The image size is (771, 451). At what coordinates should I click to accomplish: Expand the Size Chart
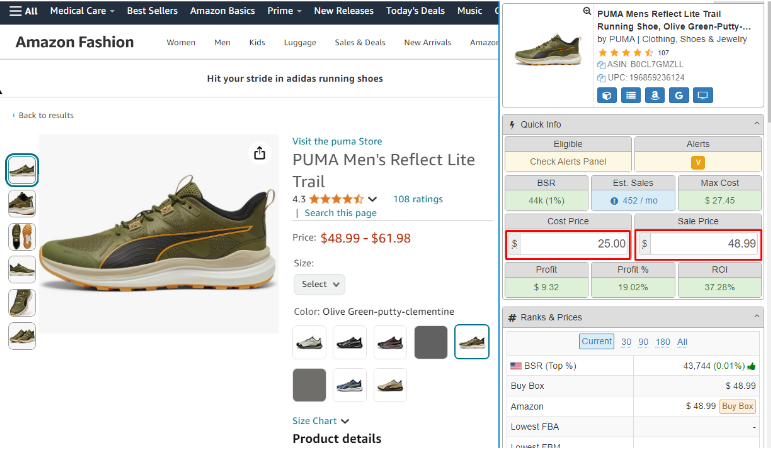321,421
